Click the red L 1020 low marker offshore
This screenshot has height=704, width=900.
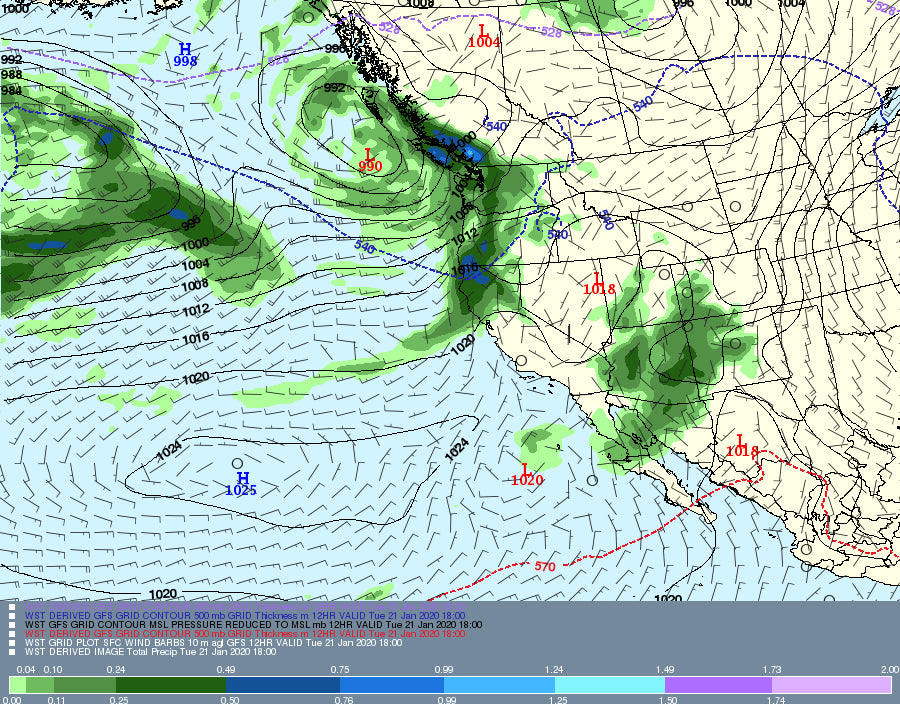(526, 475)
